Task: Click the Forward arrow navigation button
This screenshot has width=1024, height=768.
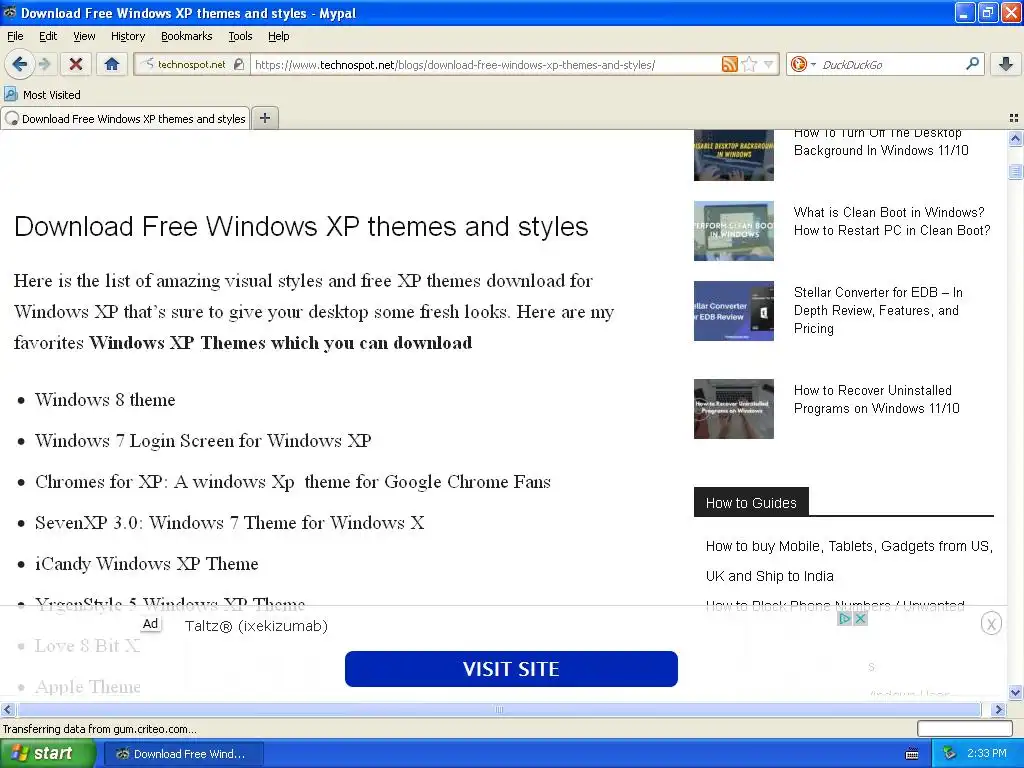Action: [x=44, y=64]
